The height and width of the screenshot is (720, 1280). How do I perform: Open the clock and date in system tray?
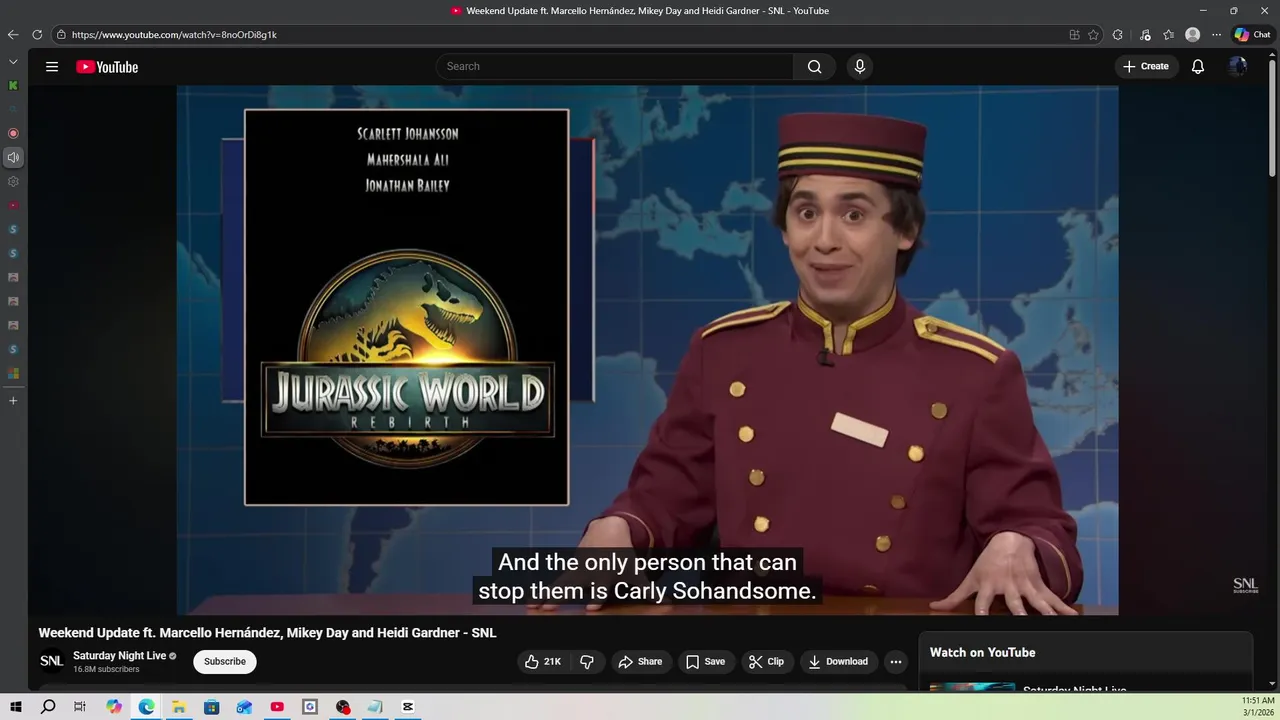1258,707
